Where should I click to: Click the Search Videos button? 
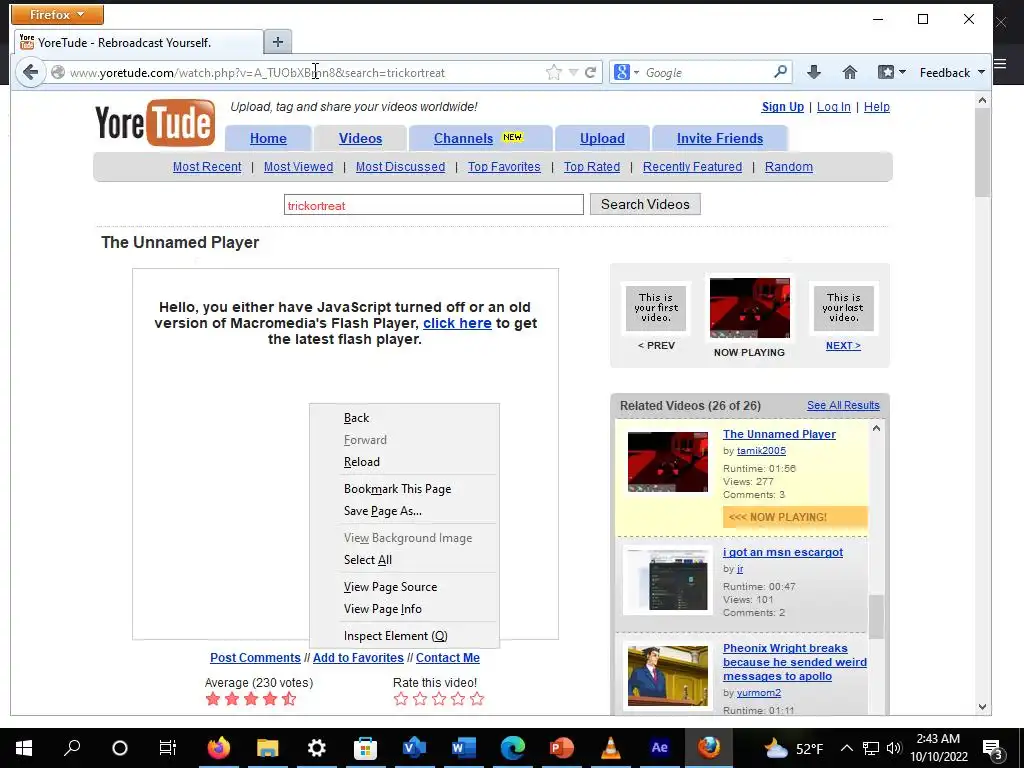645,204
